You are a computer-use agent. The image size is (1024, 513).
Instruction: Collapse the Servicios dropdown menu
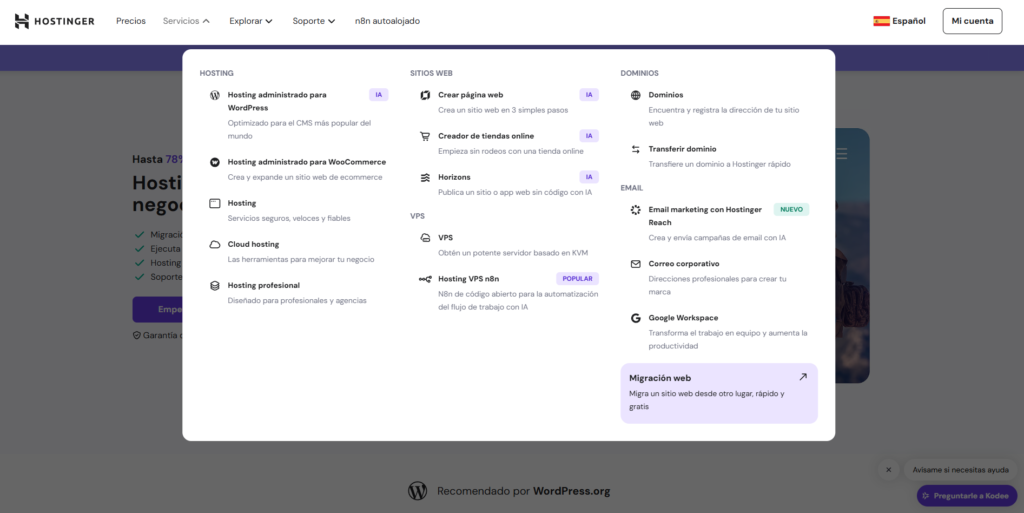click(187, 21)
